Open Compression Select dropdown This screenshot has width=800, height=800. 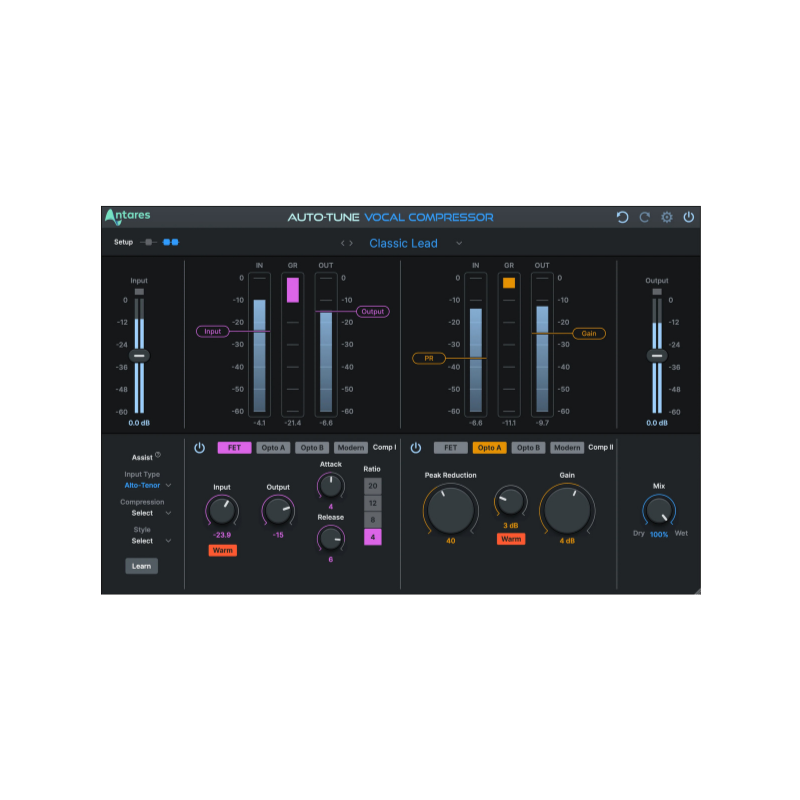tap(151, 513)
